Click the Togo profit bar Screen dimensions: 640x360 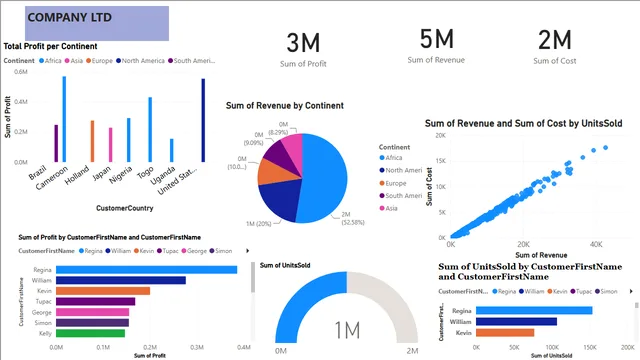pyautogui.click(x=150, y=129)
